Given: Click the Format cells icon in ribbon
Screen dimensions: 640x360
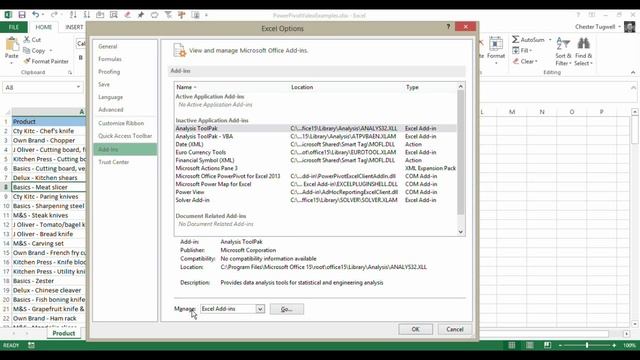Looking at the screenshot, I should [x=496, y=44].
